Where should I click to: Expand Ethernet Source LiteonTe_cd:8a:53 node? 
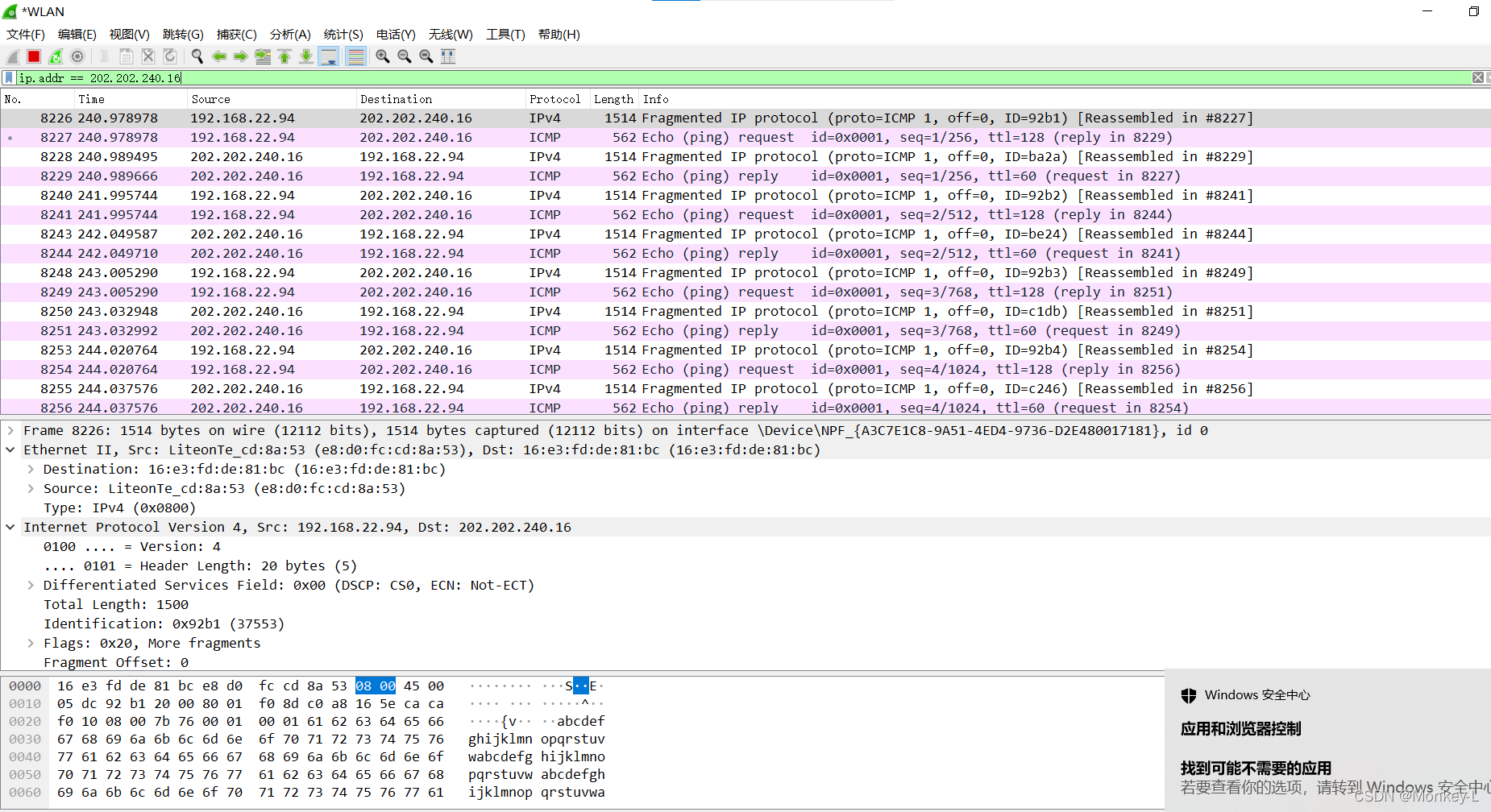(x=30, y=488)
